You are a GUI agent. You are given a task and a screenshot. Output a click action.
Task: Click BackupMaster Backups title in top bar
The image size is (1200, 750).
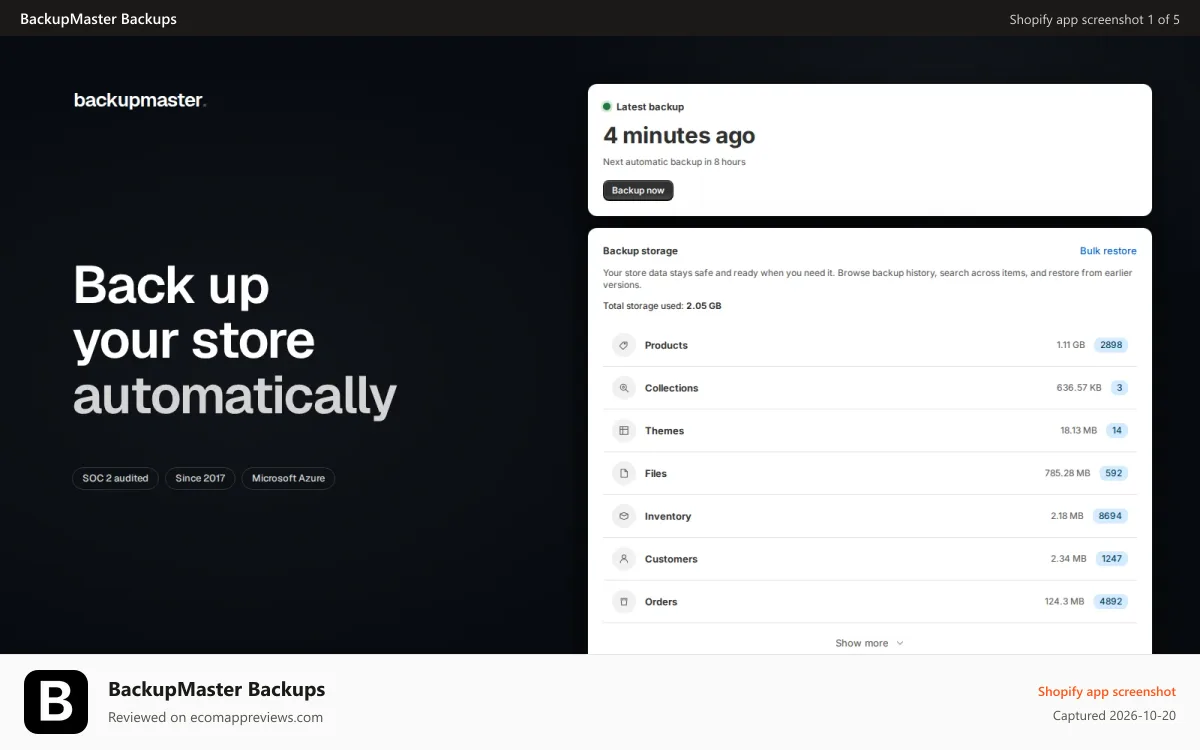[x=98, y=19]
